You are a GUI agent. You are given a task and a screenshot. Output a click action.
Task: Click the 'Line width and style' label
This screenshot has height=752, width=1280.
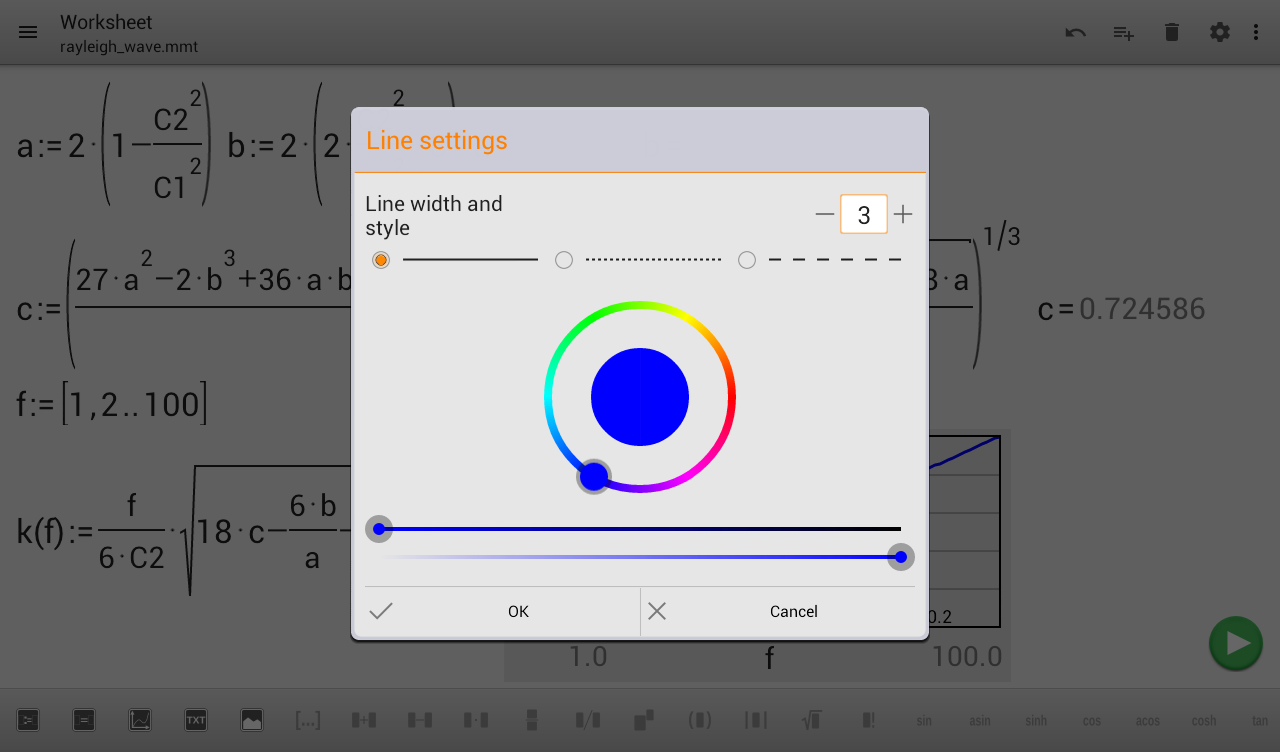tap(434, 216)
